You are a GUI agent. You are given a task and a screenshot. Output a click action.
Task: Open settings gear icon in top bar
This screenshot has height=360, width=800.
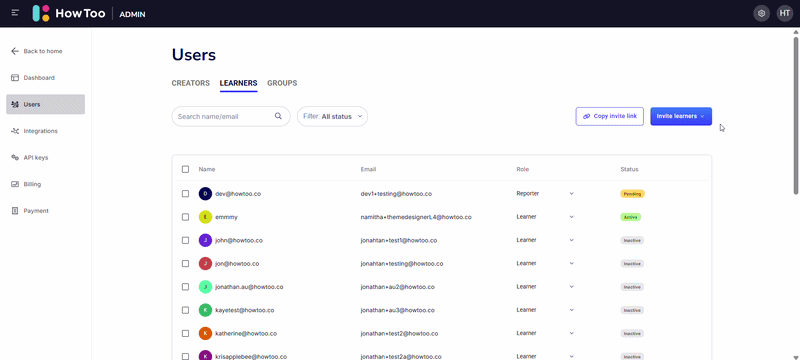tap(761, 13)
